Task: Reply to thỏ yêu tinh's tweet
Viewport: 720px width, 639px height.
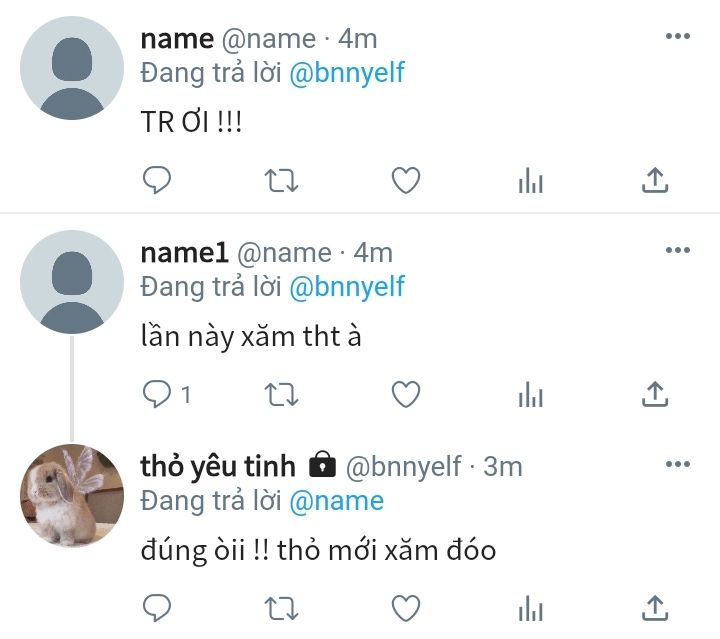Action: click(157, 608)
